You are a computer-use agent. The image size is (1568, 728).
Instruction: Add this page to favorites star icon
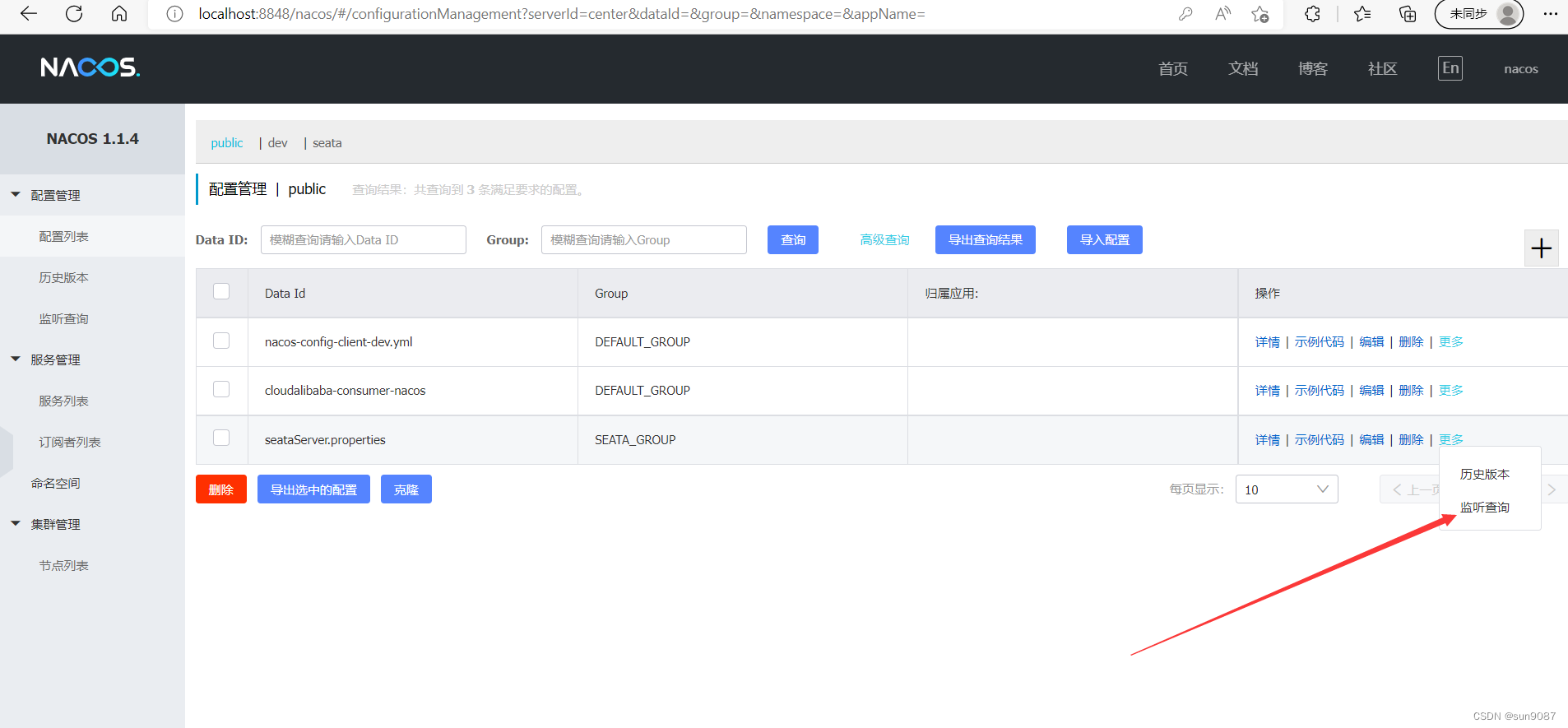(x=1260, y=14)
